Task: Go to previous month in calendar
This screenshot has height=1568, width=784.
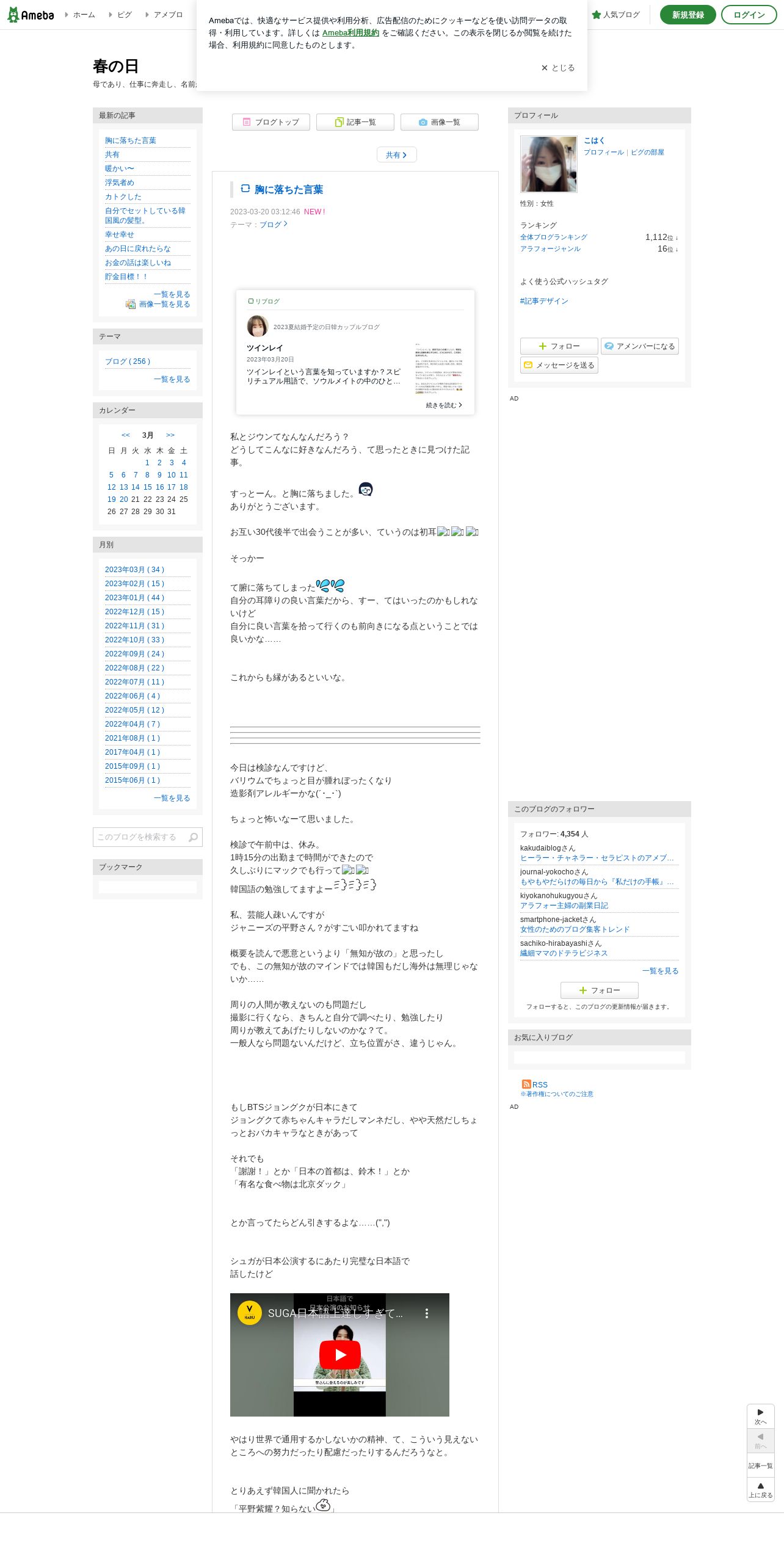Action: tap(126, 435)
